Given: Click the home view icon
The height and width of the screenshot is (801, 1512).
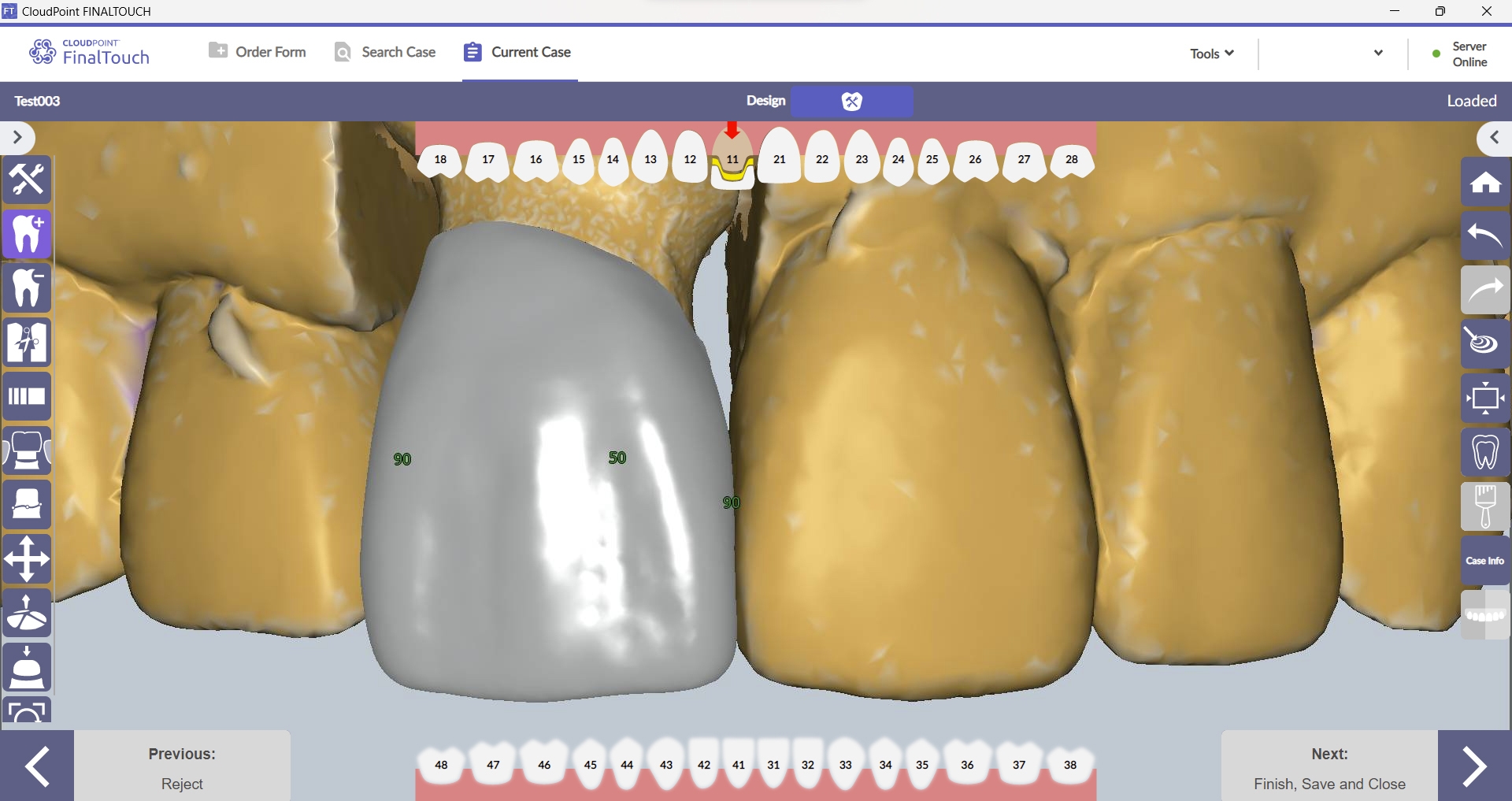Looking at the screenshot, I should (x=1485, y=182).
